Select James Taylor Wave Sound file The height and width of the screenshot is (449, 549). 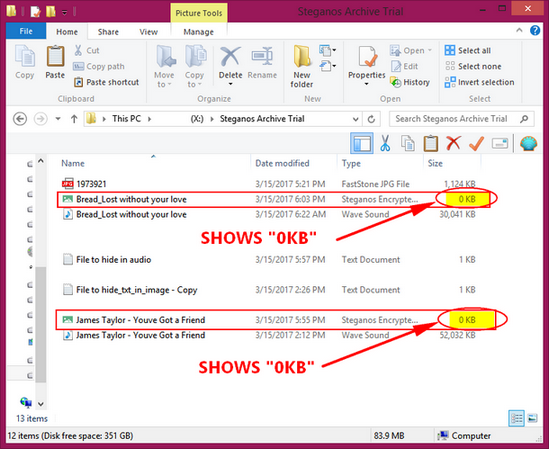(269, 335)
